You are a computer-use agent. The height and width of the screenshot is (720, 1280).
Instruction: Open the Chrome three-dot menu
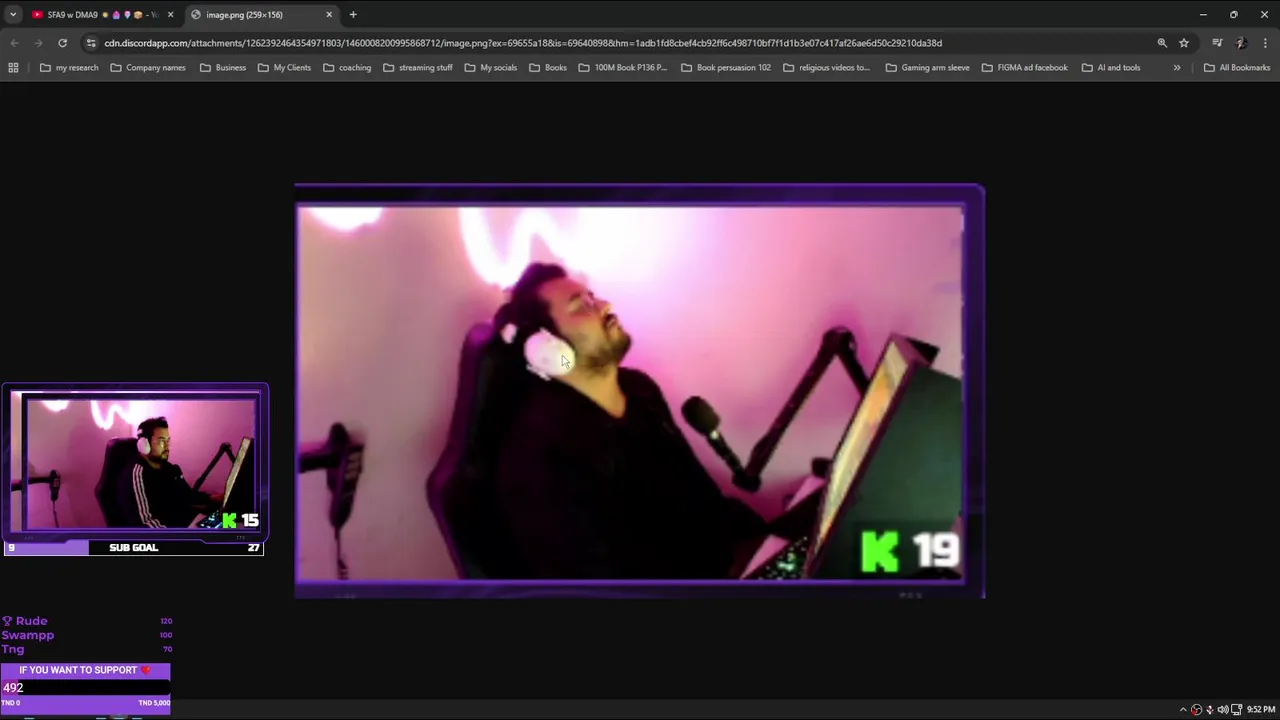1265,43
